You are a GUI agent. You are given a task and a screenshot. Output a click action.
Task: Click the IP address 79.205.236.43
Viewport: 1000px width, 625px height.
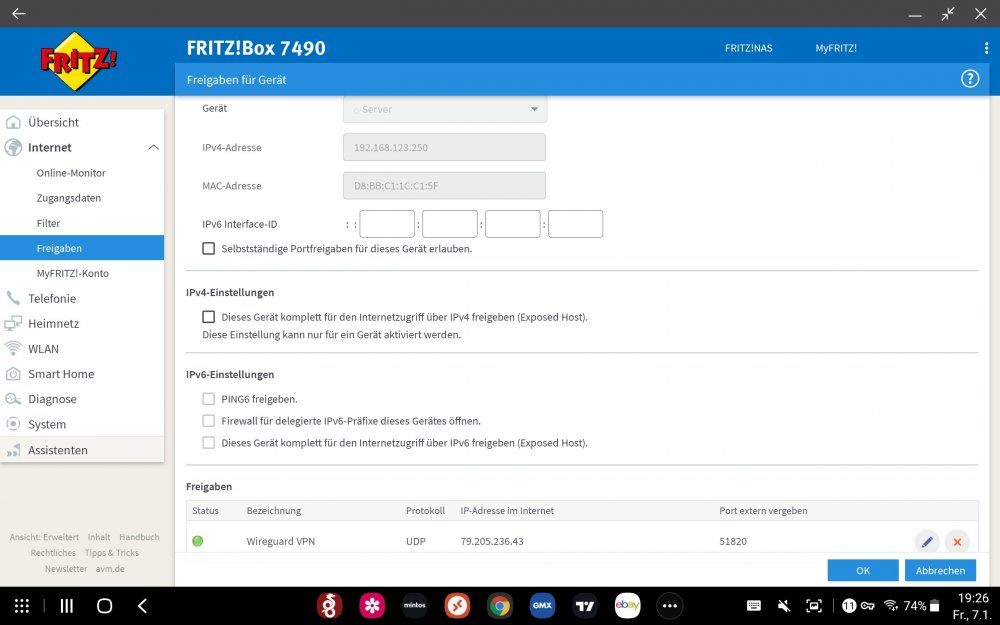tap(492, 541)
